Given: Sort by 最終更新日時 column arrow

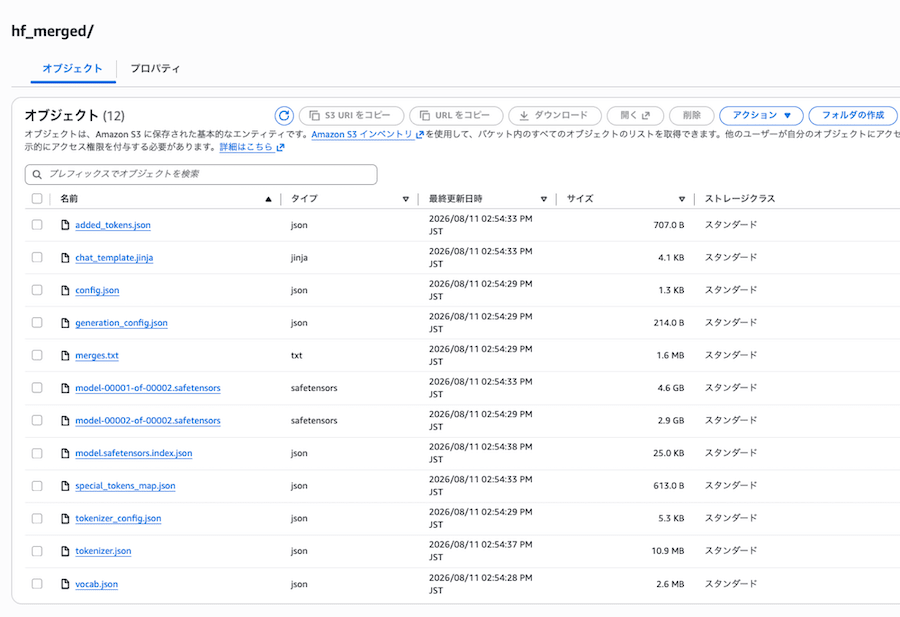Looking at the screenshot, I should point(544,199).
